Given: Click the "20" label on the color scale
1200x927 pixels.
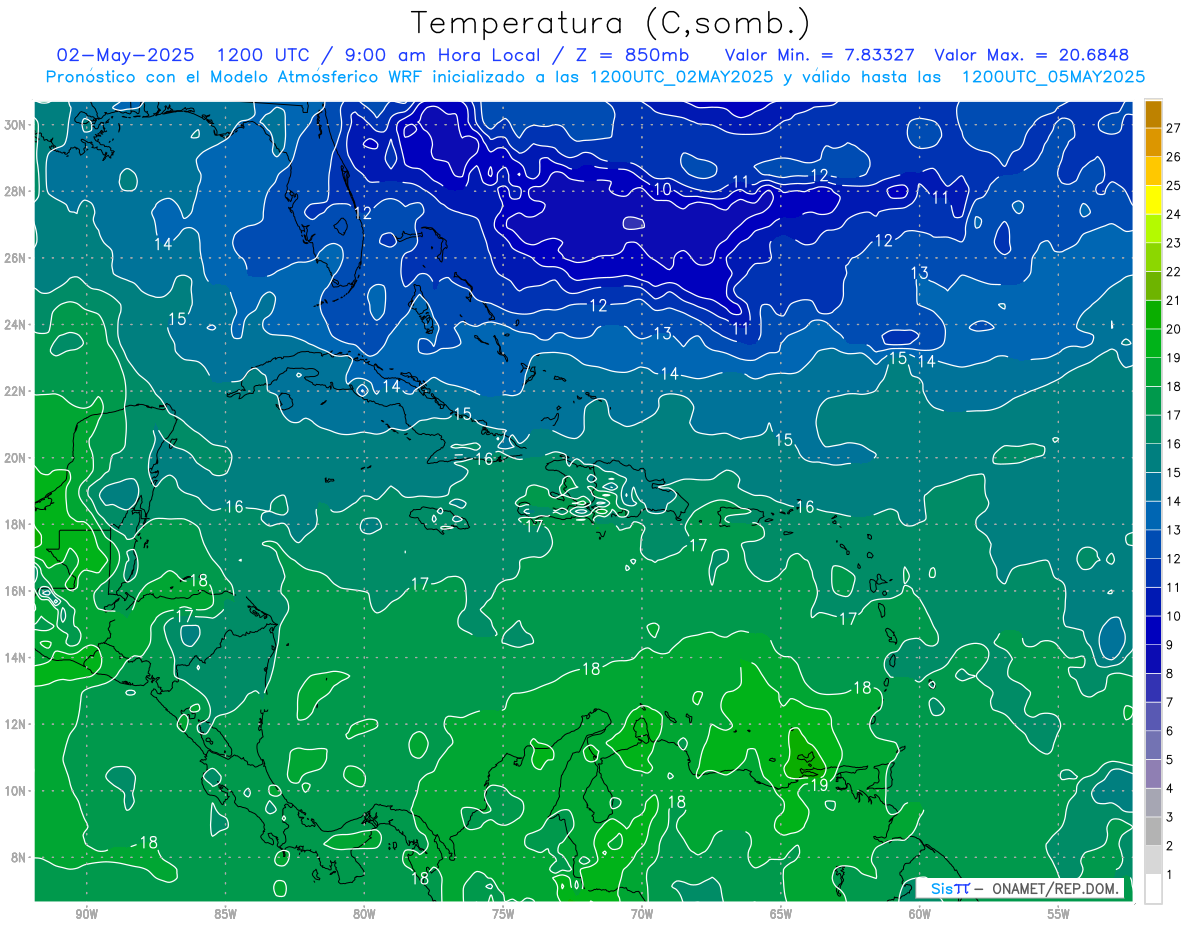Looking at the screenshot, I should 1173,329.
